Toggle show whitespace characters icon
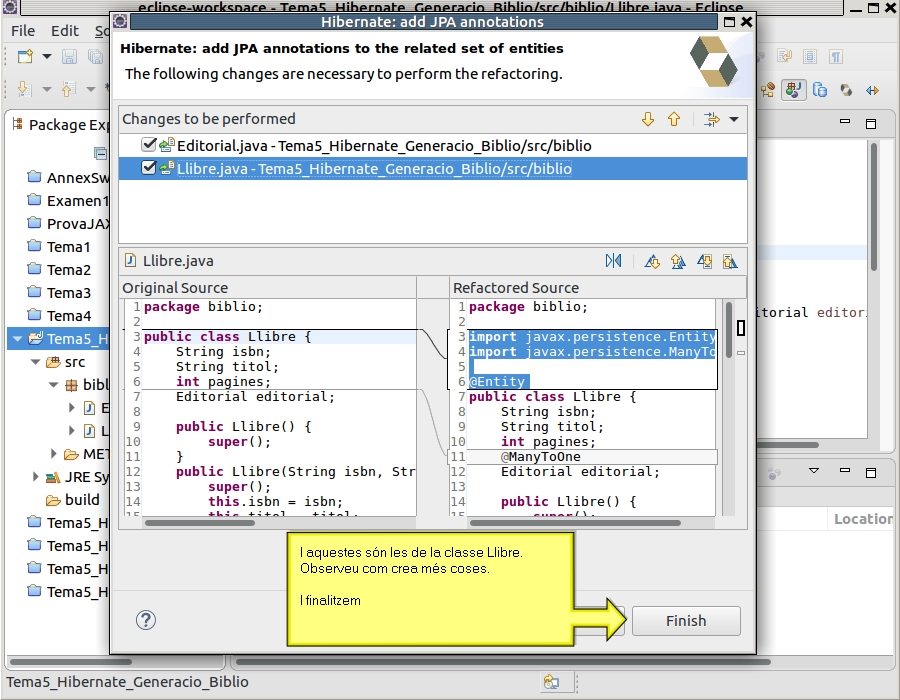This screenshot has height=700, width=900. [836, 56]
